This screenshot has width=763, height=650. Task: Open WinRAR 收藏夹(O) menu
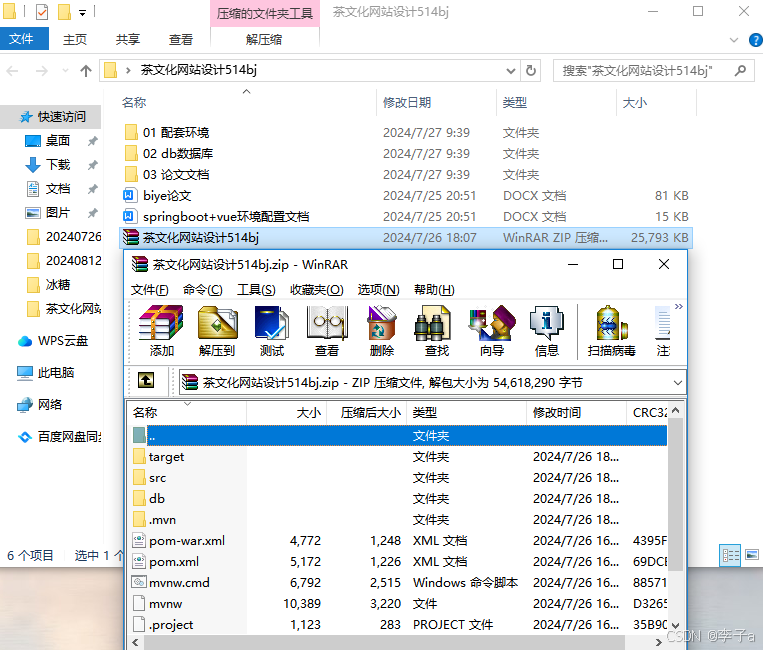coord(317,290)
